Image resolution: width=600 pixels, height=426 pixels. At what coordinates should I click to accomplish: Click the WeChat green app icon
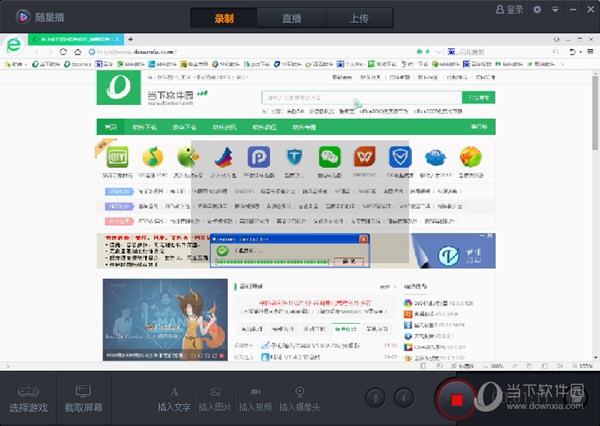click(329, 157)
